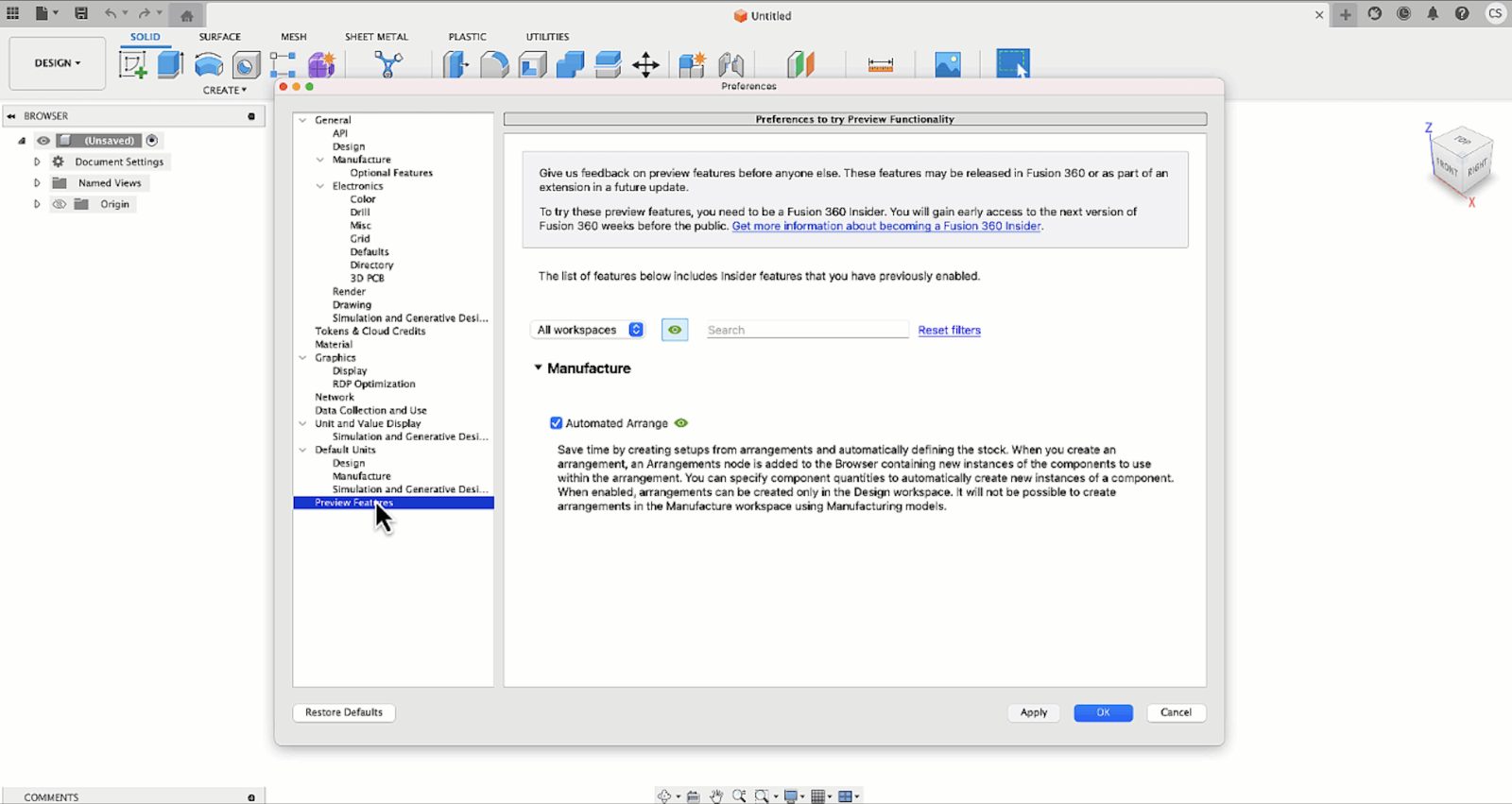Click the Save icon in top bar
Screen dimensions: 1512x804
coord(81,13)
